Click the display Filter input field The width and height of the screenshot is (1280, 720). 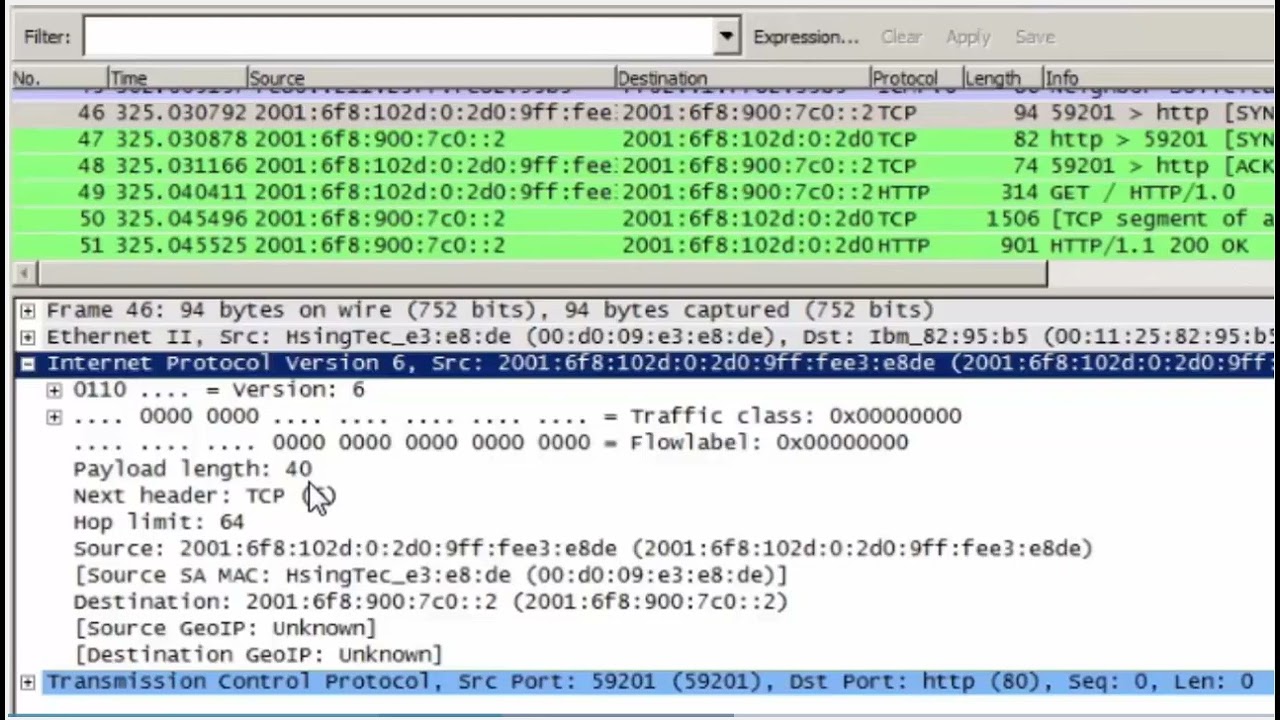pos(400,36)
